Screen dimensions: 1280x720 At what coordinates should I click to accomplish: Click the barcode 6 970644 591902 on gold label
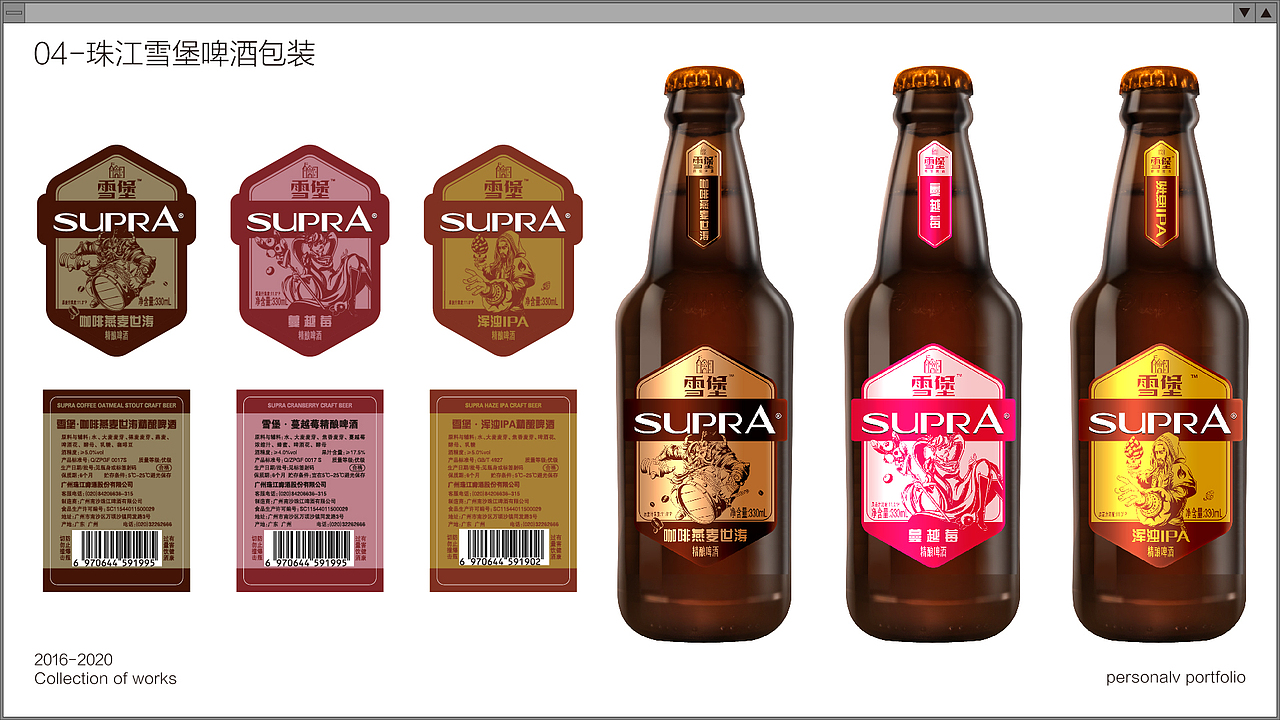pos(503,550)
